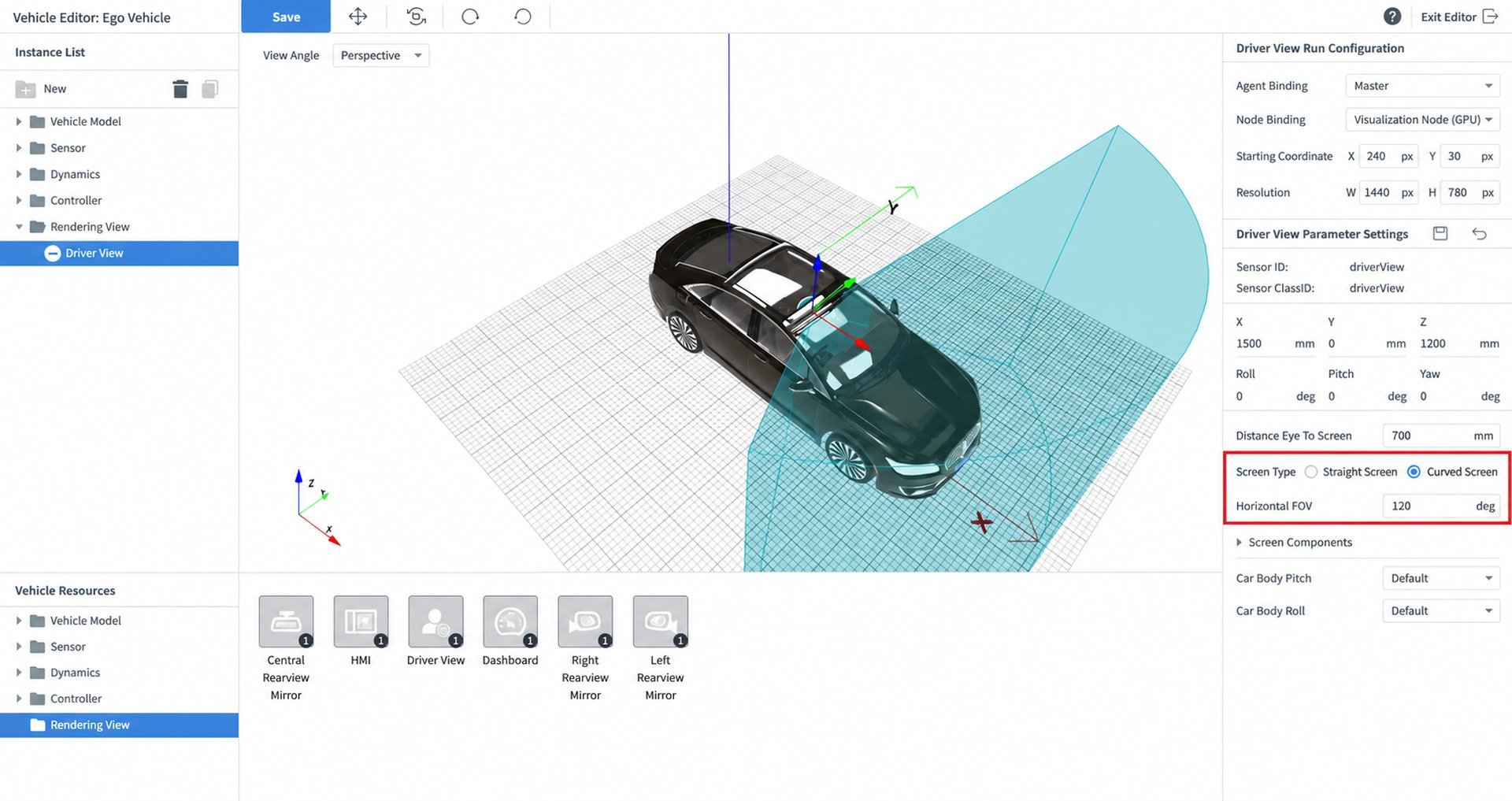Select Curved Screen radio button

click(1414, 472)
